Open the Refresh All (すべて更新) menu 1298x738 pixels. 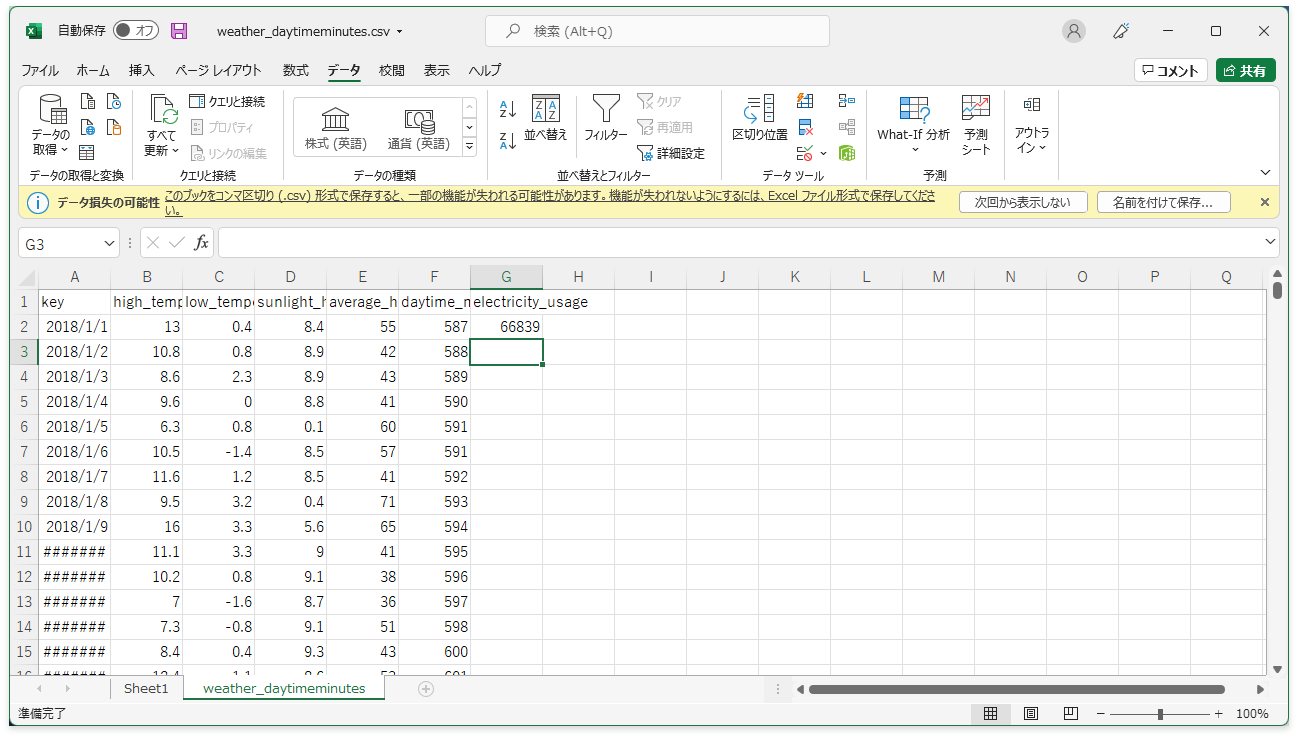162,126
